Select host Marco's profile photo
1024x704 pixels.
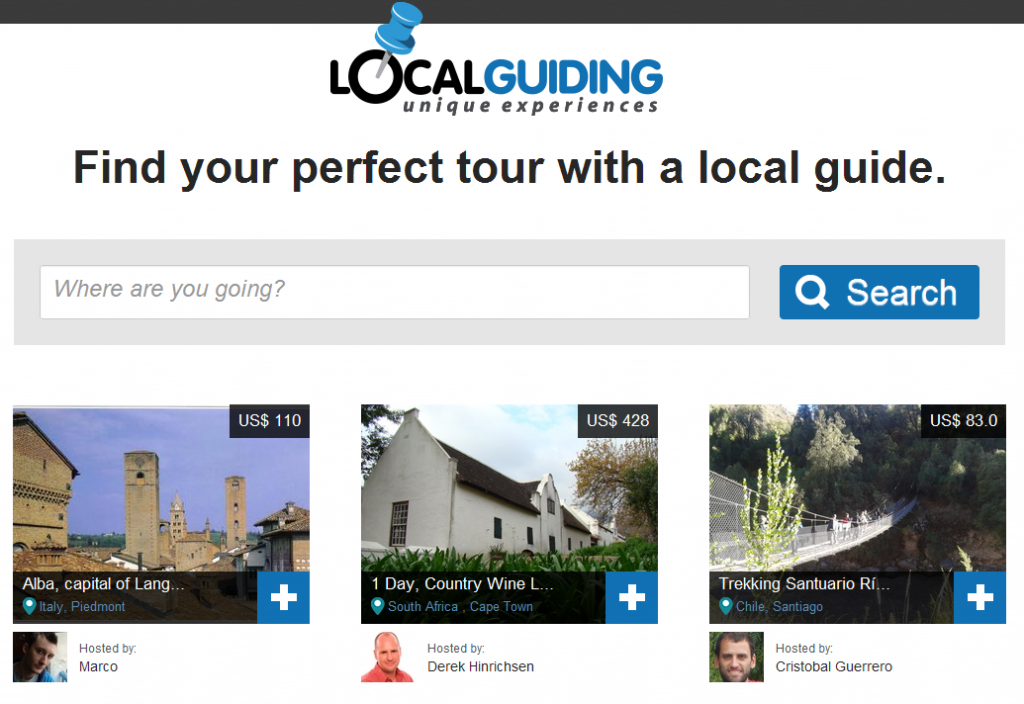coord(40,657)
